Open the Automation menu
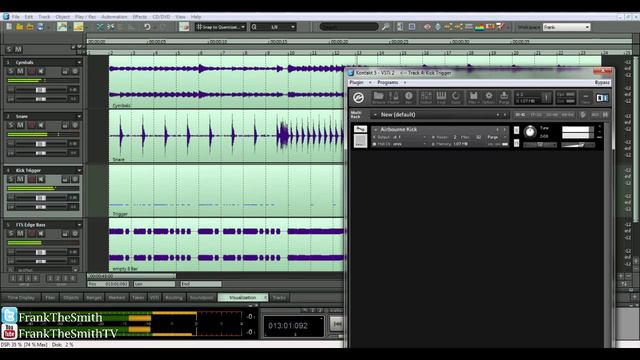Viewport: 640px width, 360px height. [x=114, y=17]
